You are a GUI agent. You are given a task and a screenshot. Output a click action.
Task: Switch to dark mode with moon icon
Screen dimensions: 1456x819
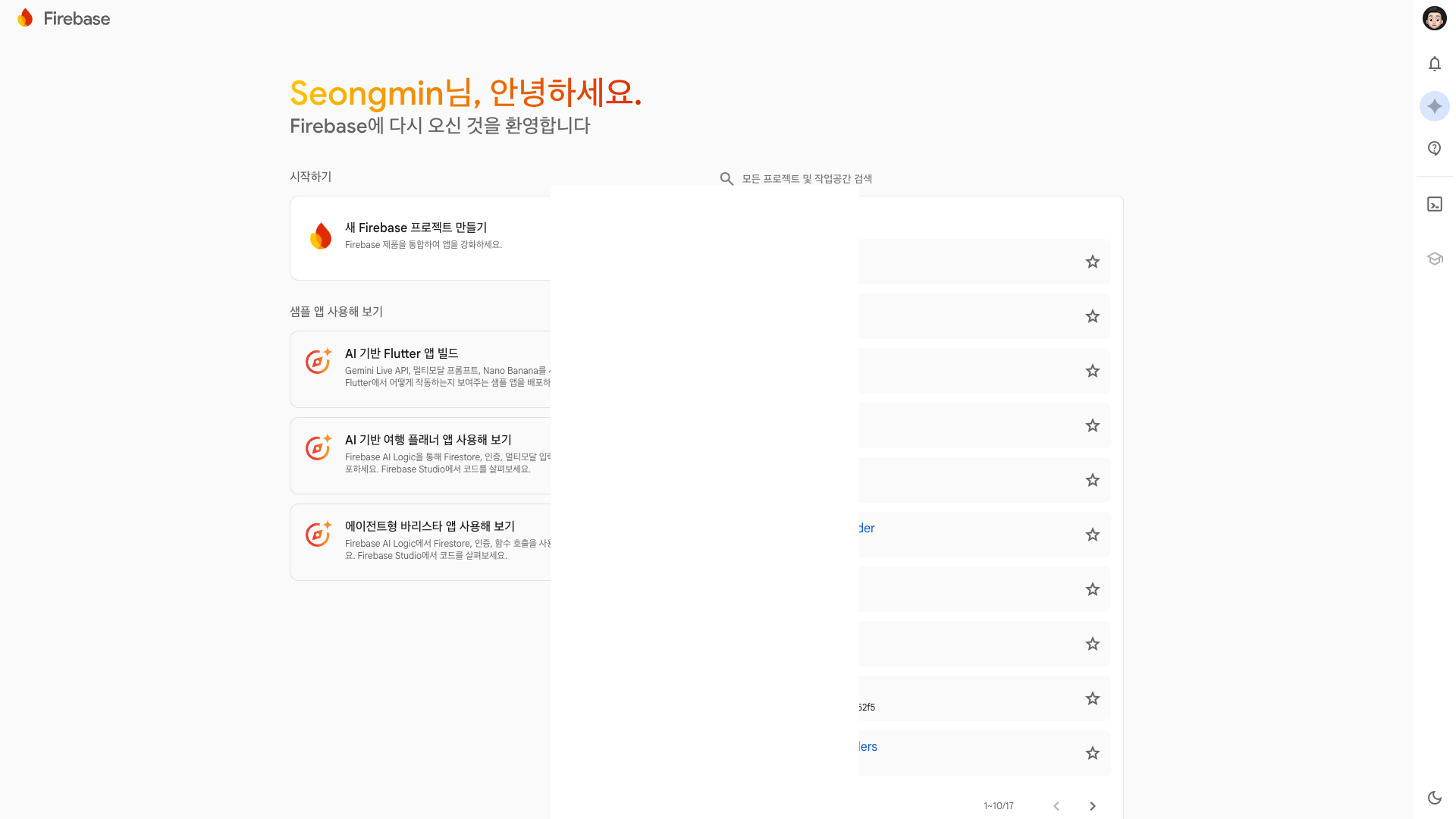point(1434,798)
